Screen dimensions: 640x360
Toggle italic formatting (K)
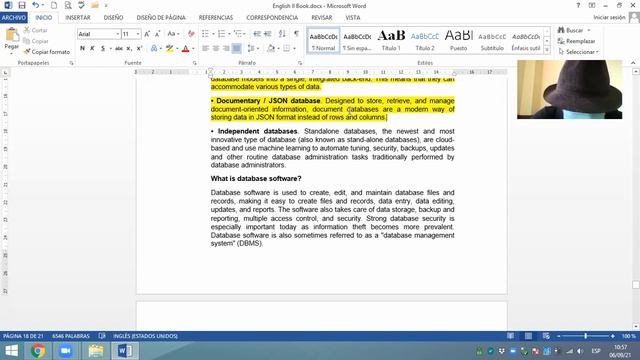click(92, 48)
